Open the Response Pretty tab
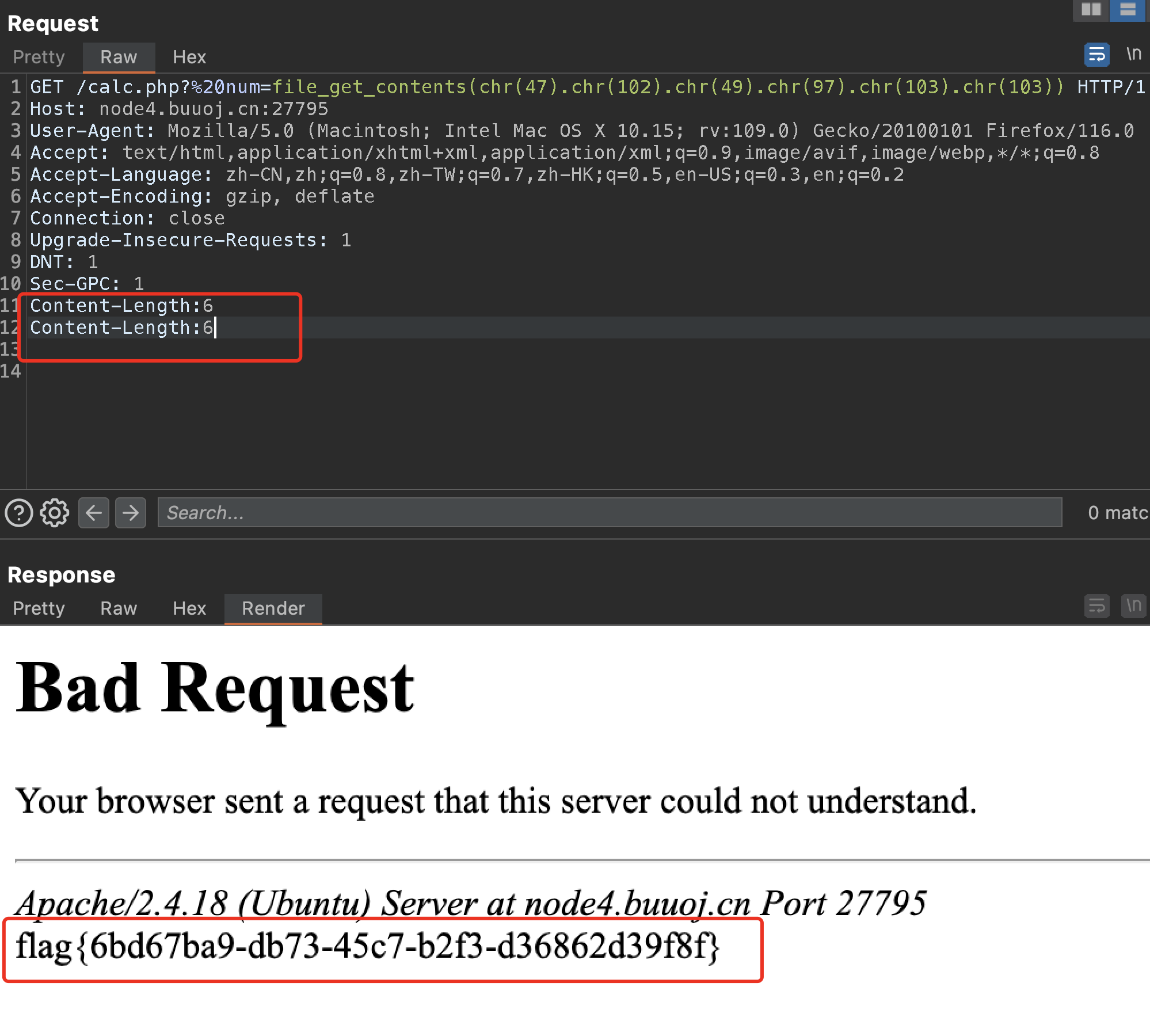The image size is (1150, 1036). (39, 608)
